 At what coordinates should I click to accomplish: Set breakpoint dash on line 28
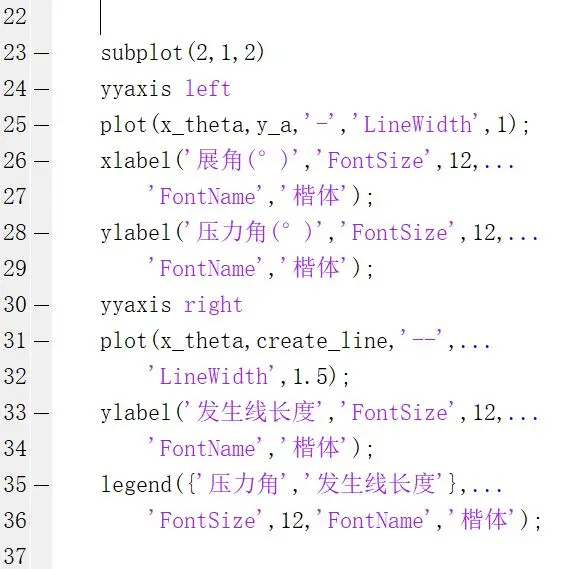pos(42,233)
